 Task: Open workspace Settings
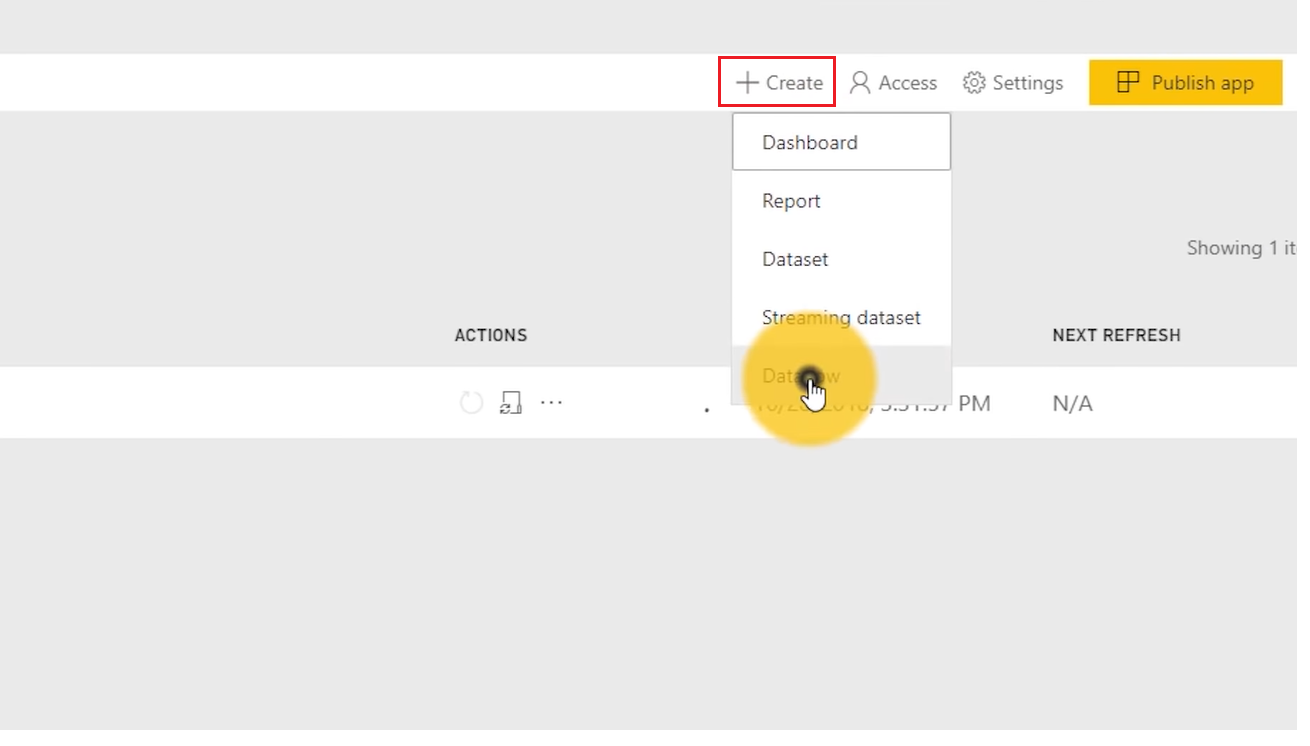pyautogui.click(x=1013, y=83)
